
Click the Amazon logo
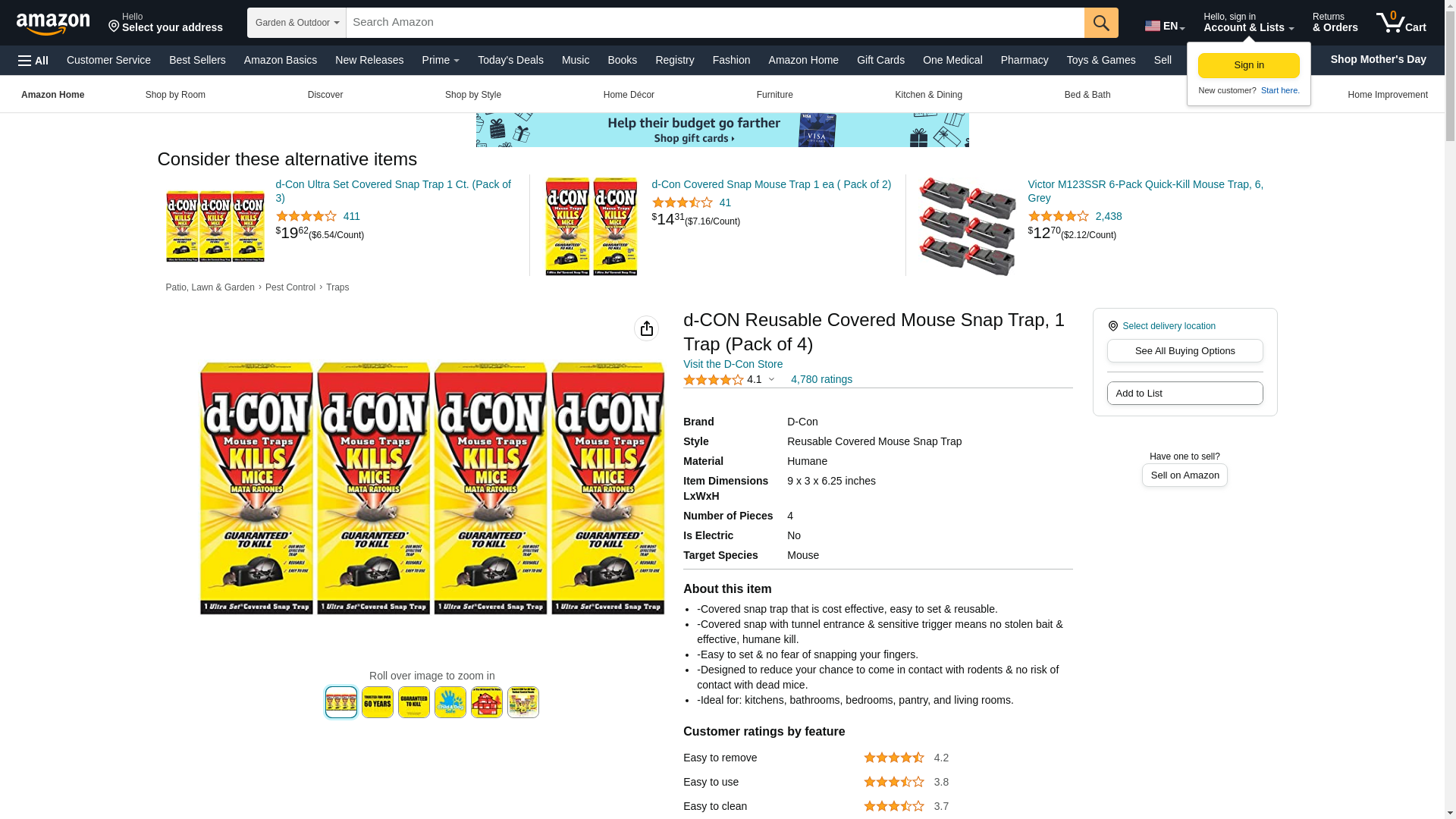tap(53, 24)
